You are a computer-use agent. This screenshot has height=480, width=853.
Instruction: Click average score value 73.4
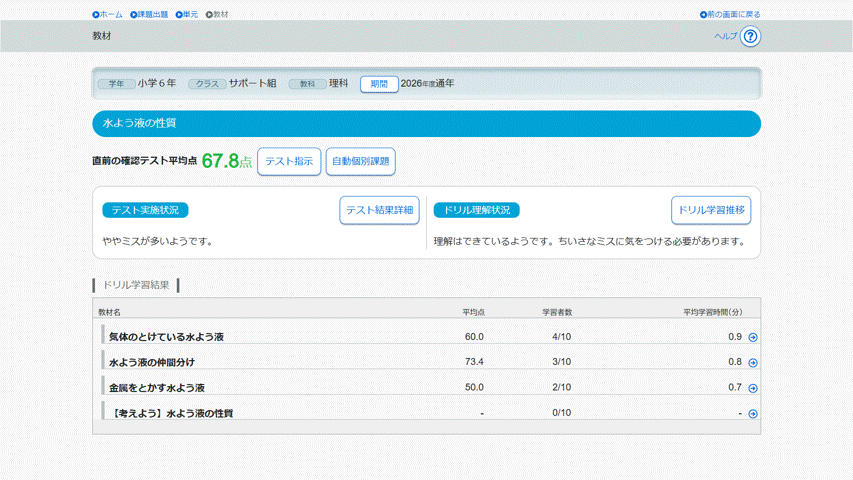click(474, 362)
